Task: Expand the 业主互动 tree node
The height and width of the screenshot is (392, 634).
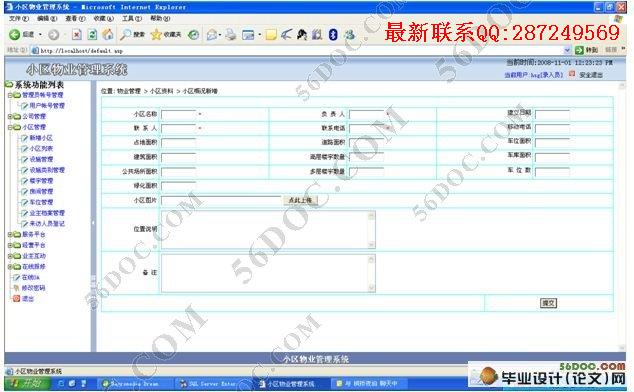Action: pyautogui.click(x=9, y=256)
